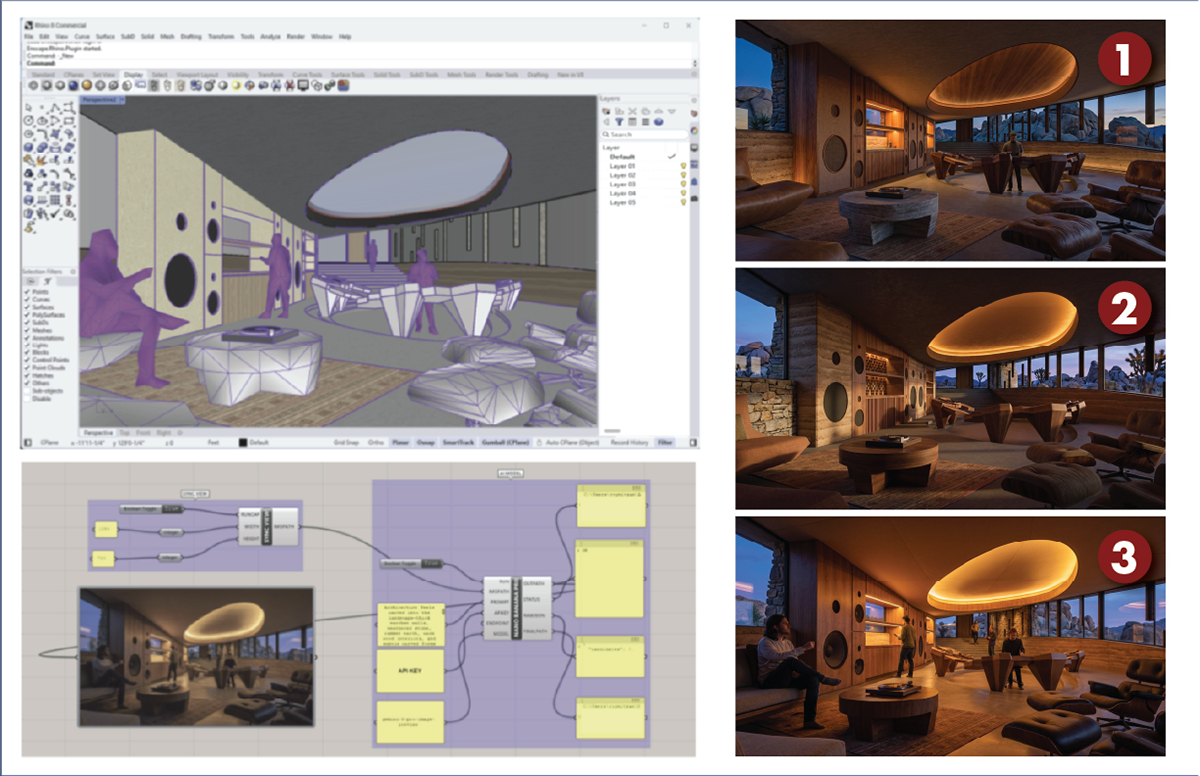Move layer down with the down triangle icon
This screenshot has width=1200, height=776.
672,111
